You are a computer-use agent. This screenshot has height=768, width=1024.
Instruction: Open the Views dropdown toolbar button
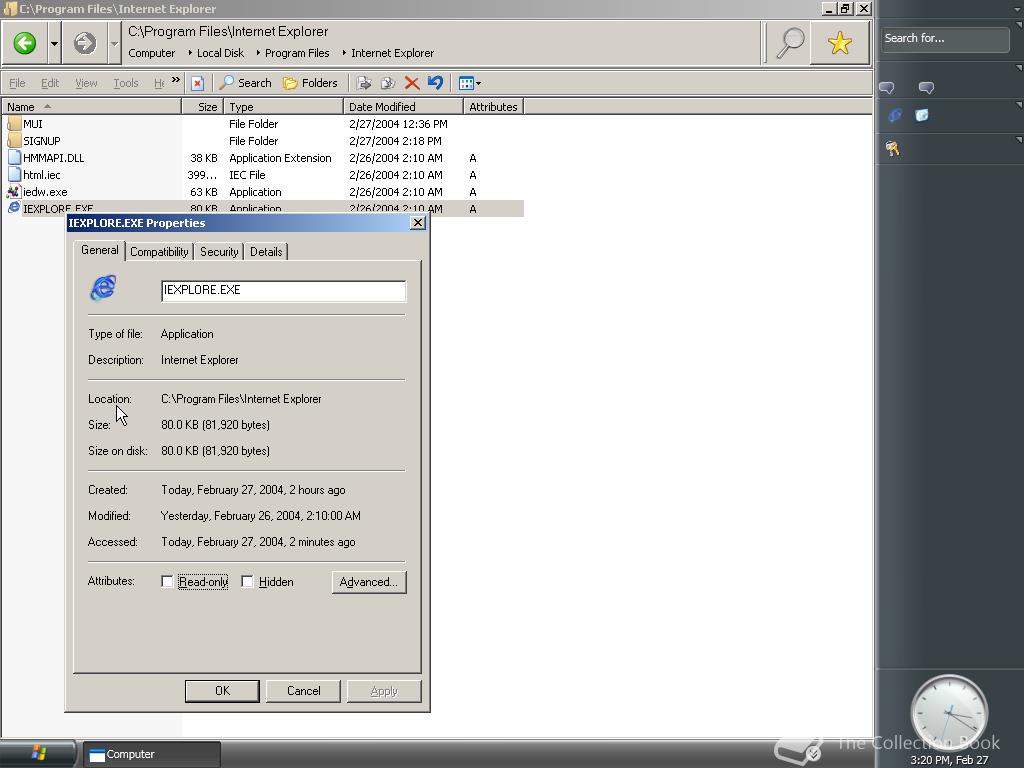point(470,83)
